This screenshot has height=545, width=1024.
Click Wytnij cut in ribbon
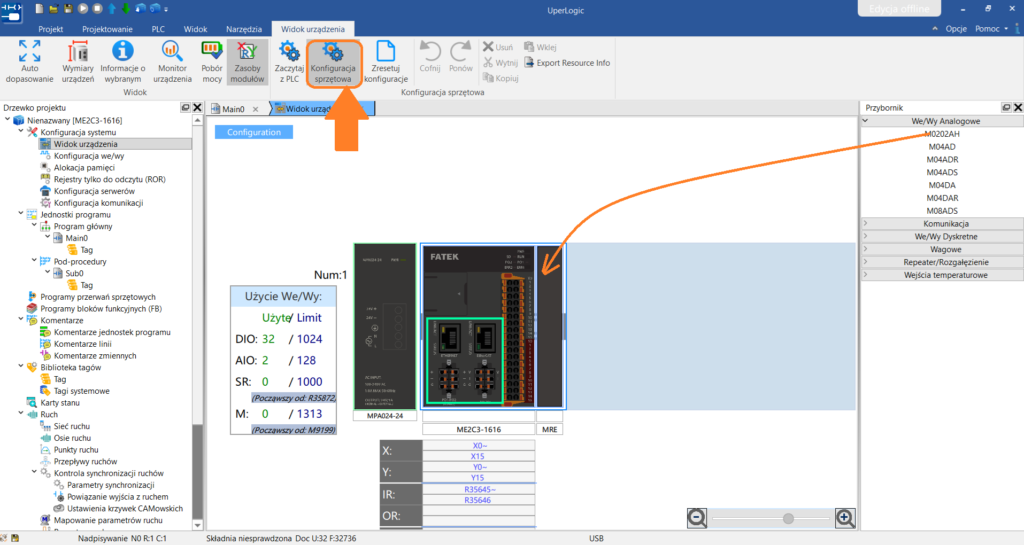coord(500,63)
